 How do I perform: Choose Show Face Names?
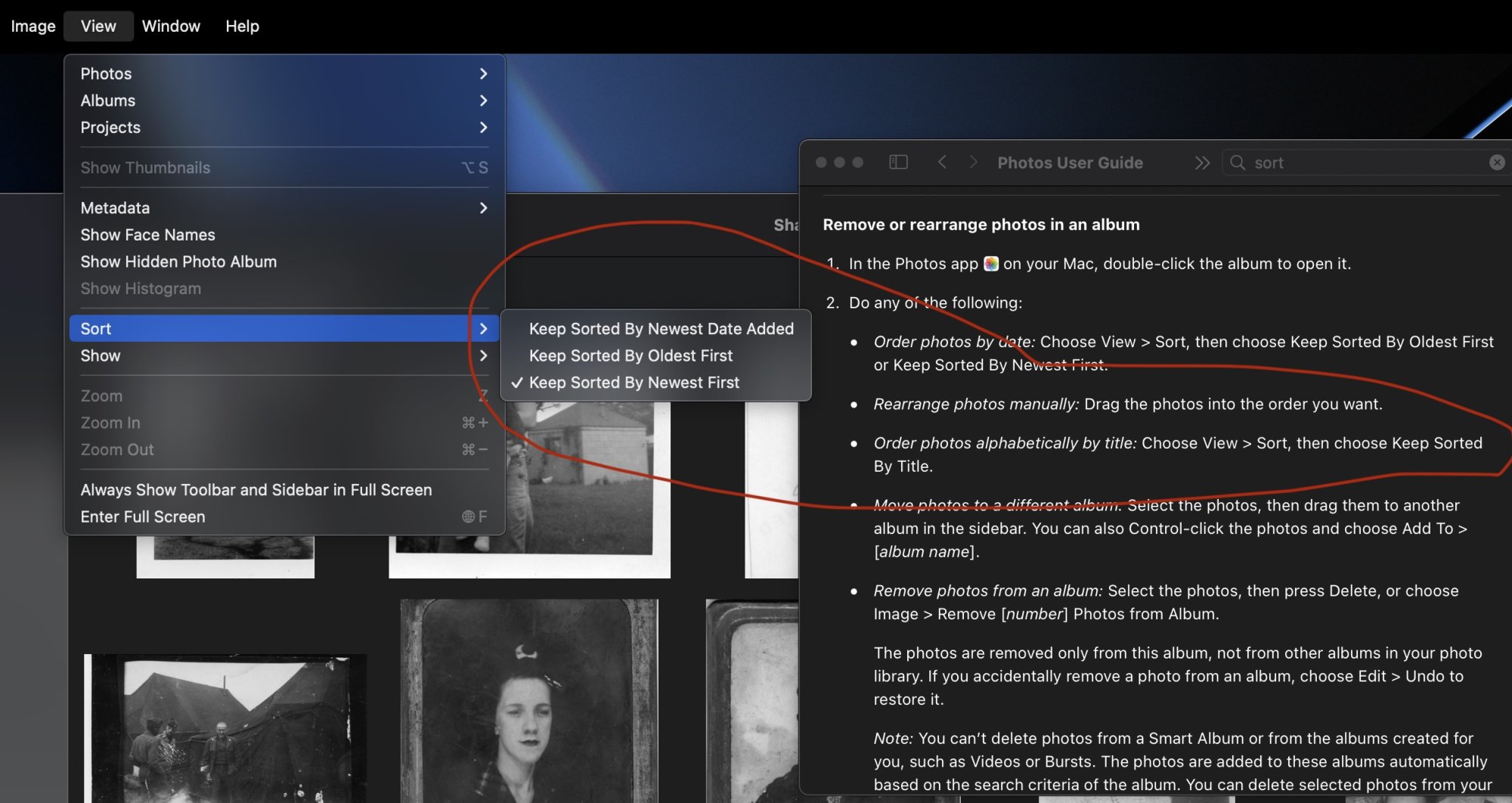(284, 234)
